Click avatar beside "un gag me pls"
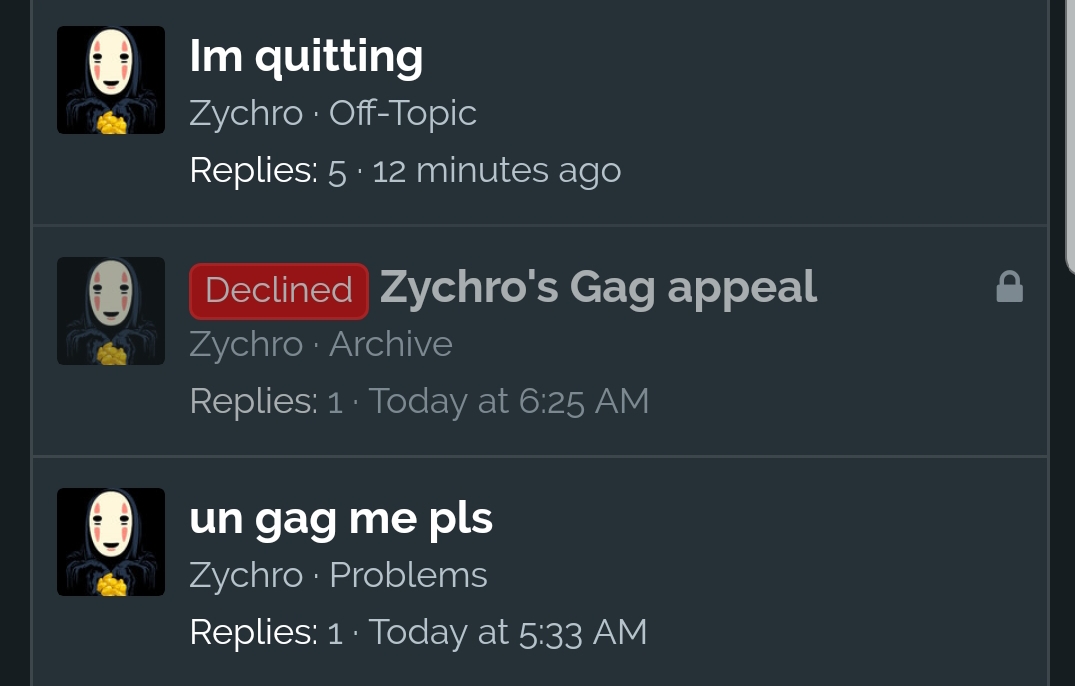 (x=111, y=542)
